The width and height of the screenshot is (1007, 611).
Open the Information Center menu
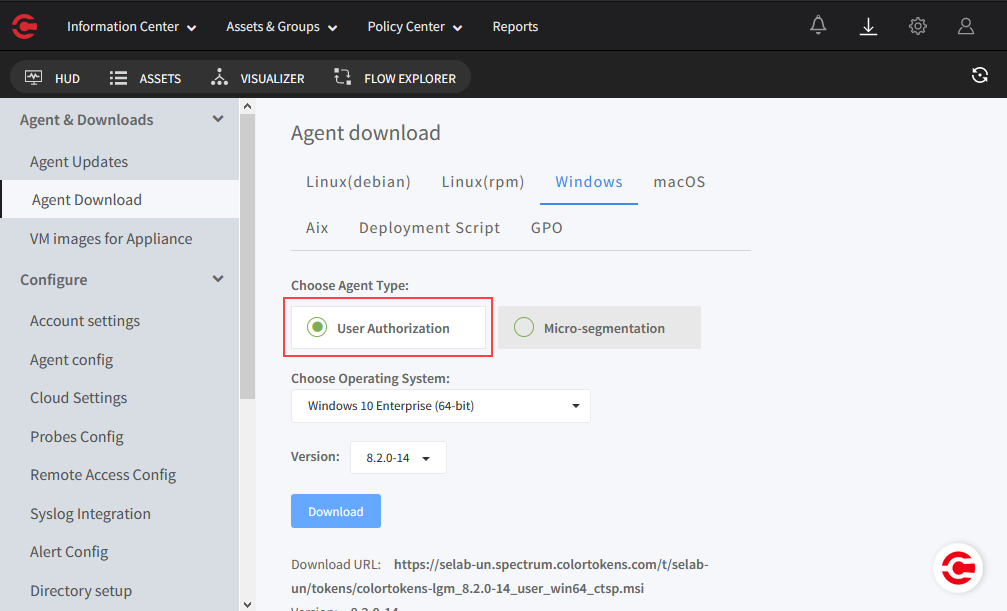click(132, 26)
